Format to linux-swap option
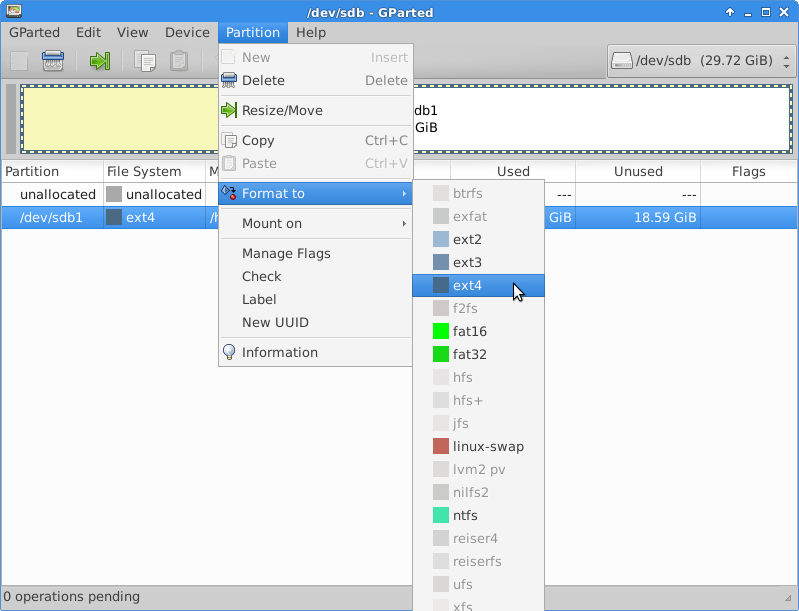 point(478,446)
